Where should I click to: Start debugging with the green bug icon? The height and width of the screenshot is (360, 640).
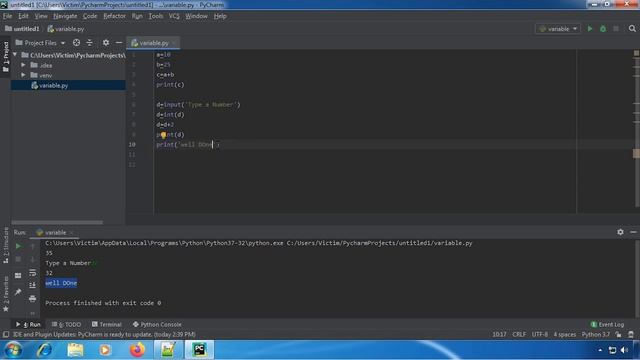coord(603,29)
